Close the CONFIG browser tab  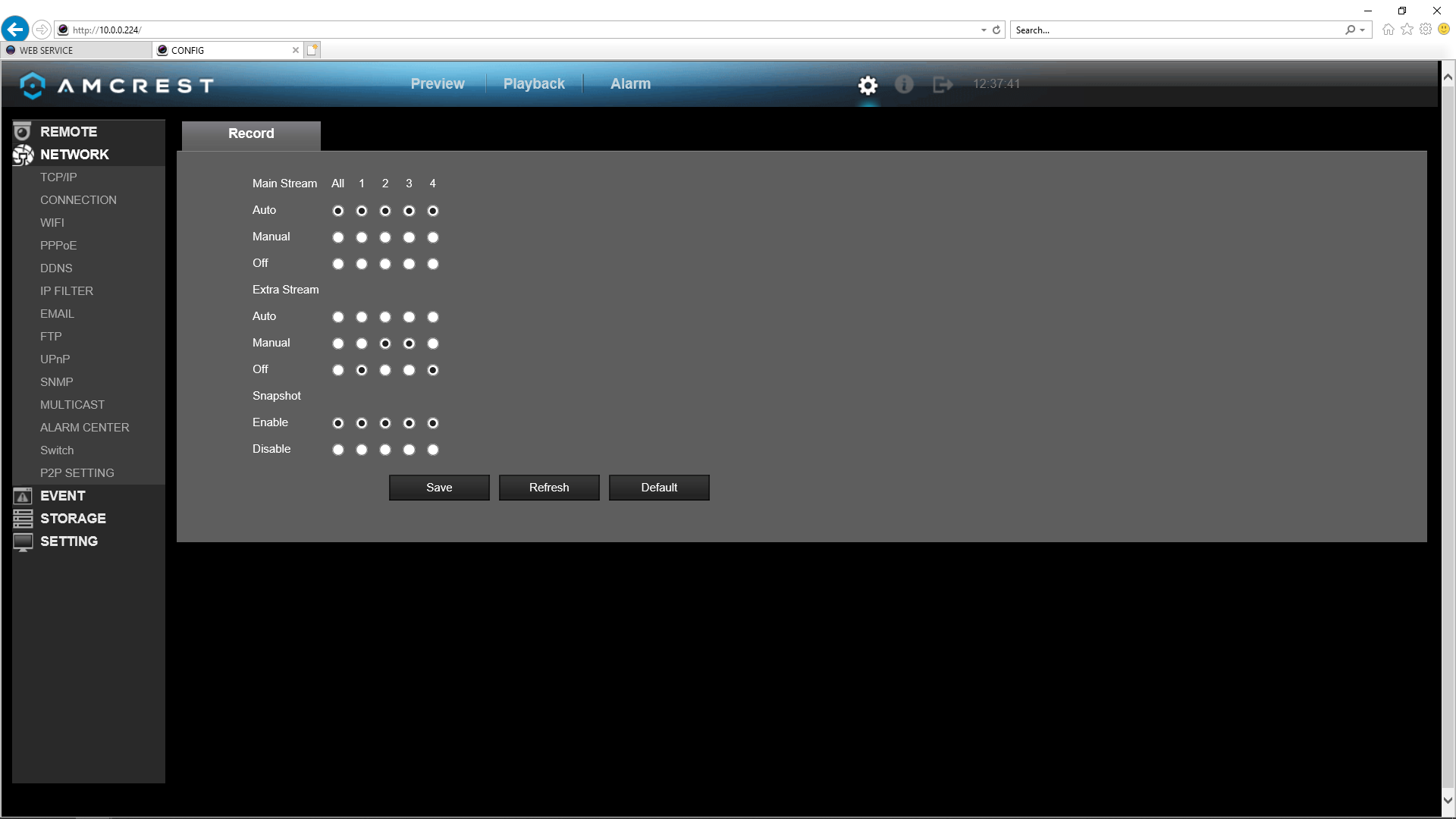(x=296, y=50)
